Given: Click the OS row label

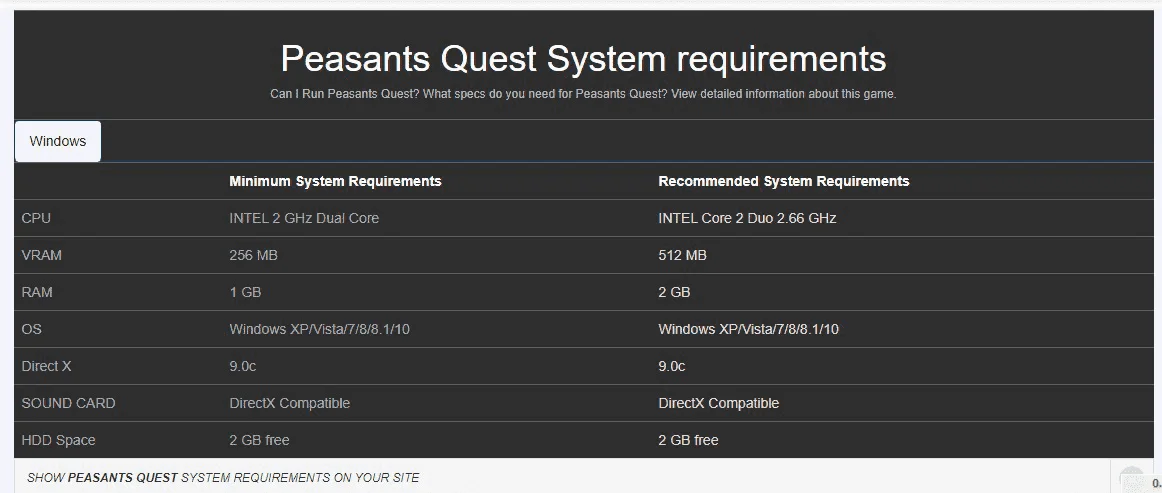Looking at the screenshot, I should click(x=32, y=329).
